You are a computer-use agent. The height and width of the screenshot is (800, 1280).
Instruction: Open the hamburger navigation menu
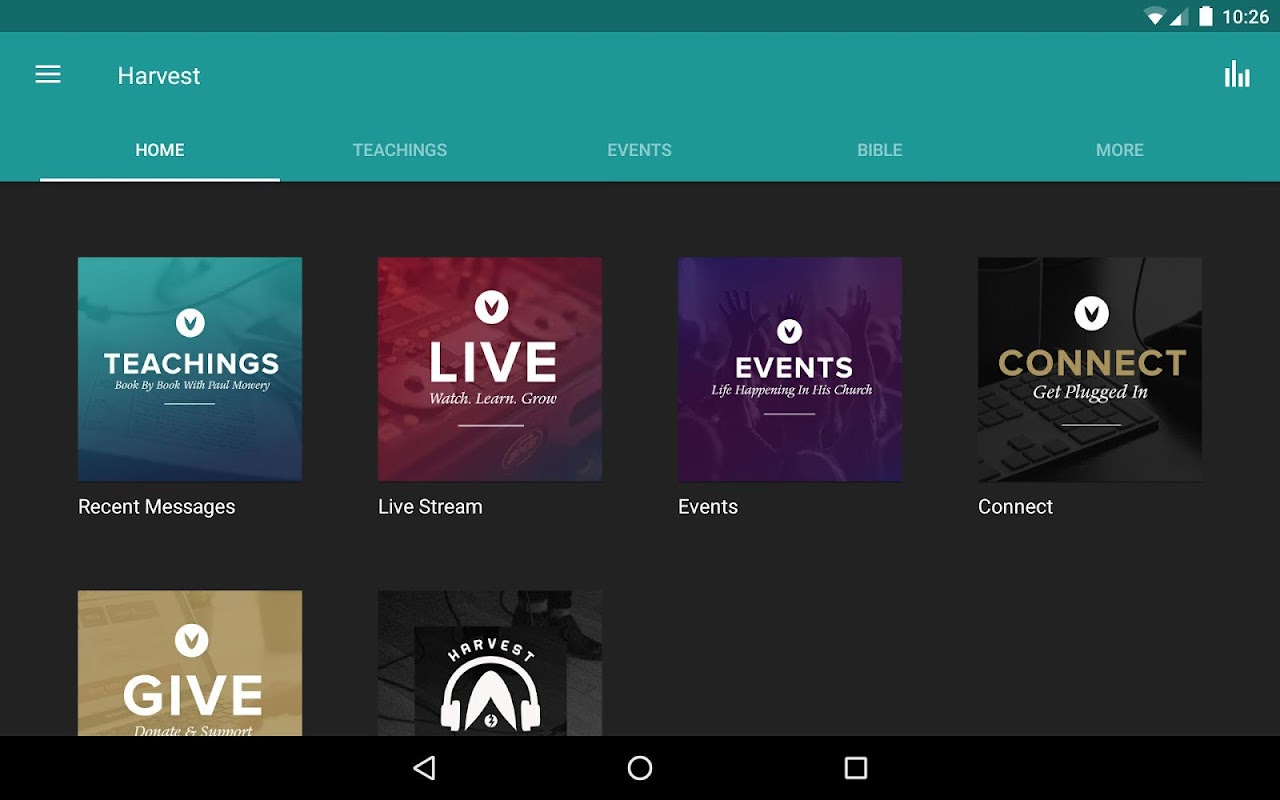[48, 75]
